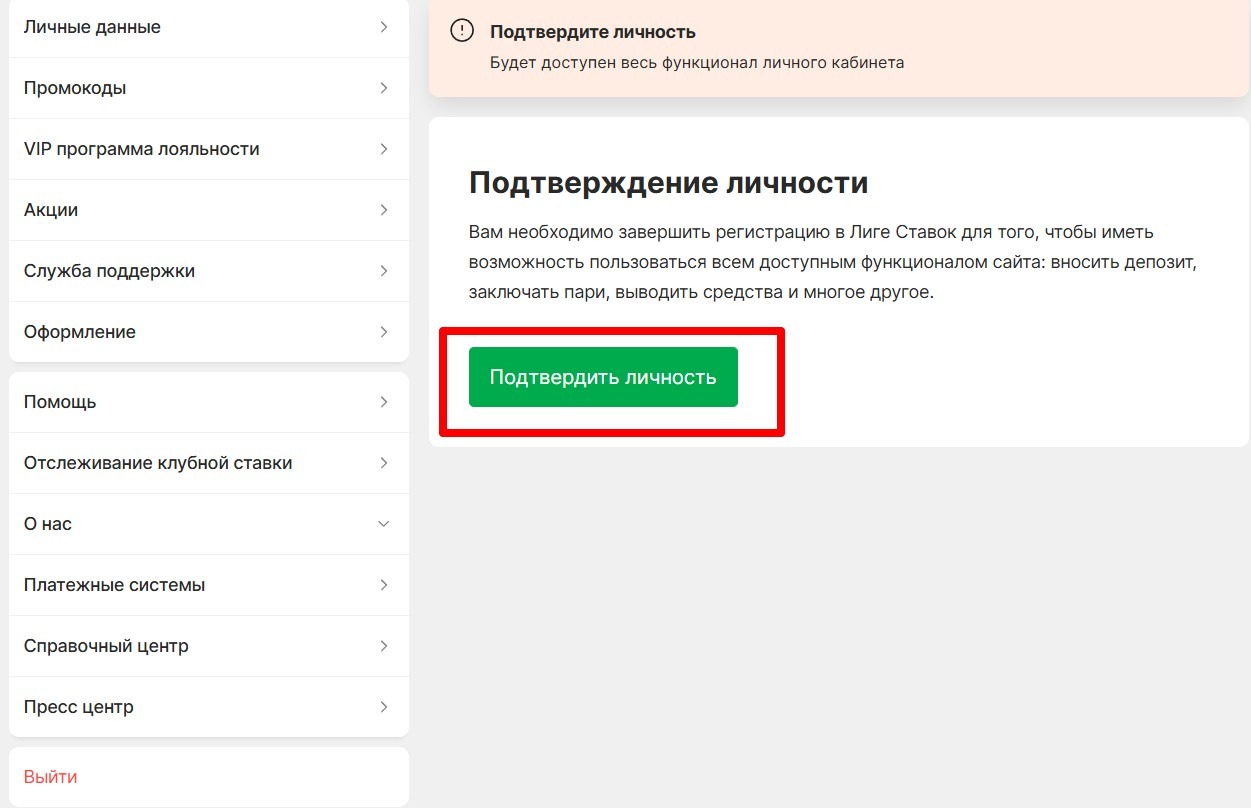1251x808 pixels.
Task: Log out via Выйти link
Action: coord(50,776)
